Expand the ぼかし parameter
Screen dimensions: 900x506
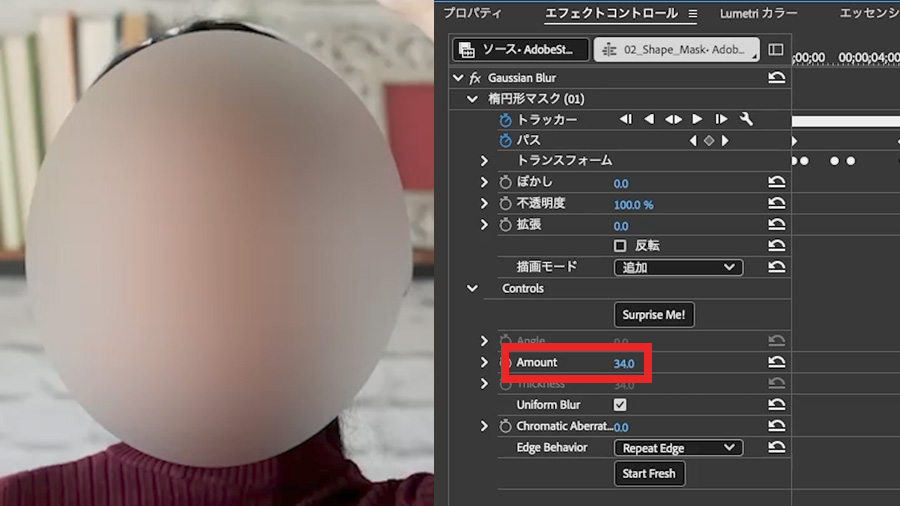[x=484, y=182]
